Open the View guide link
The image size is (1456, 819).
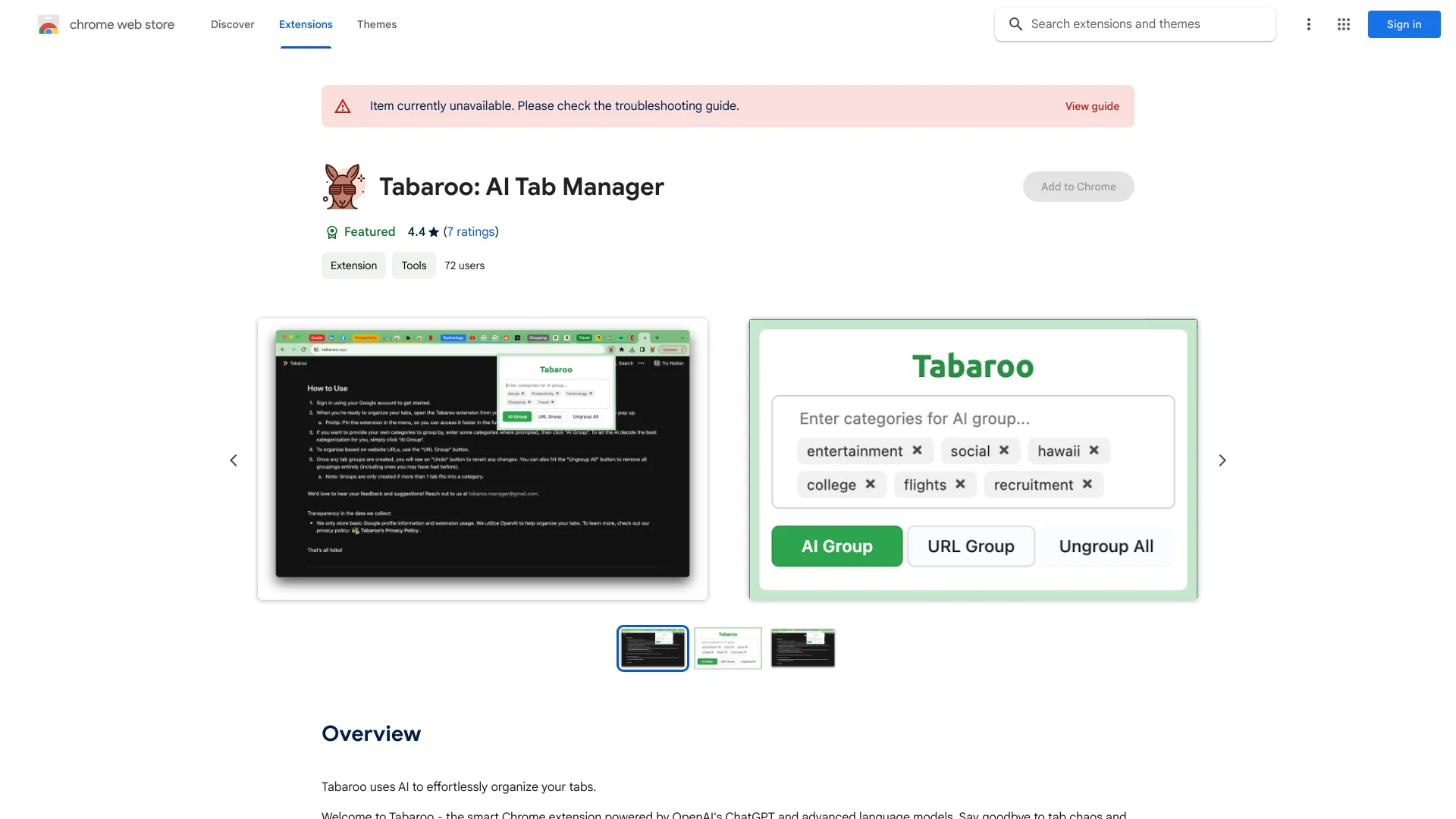[x=1092, y=106]
